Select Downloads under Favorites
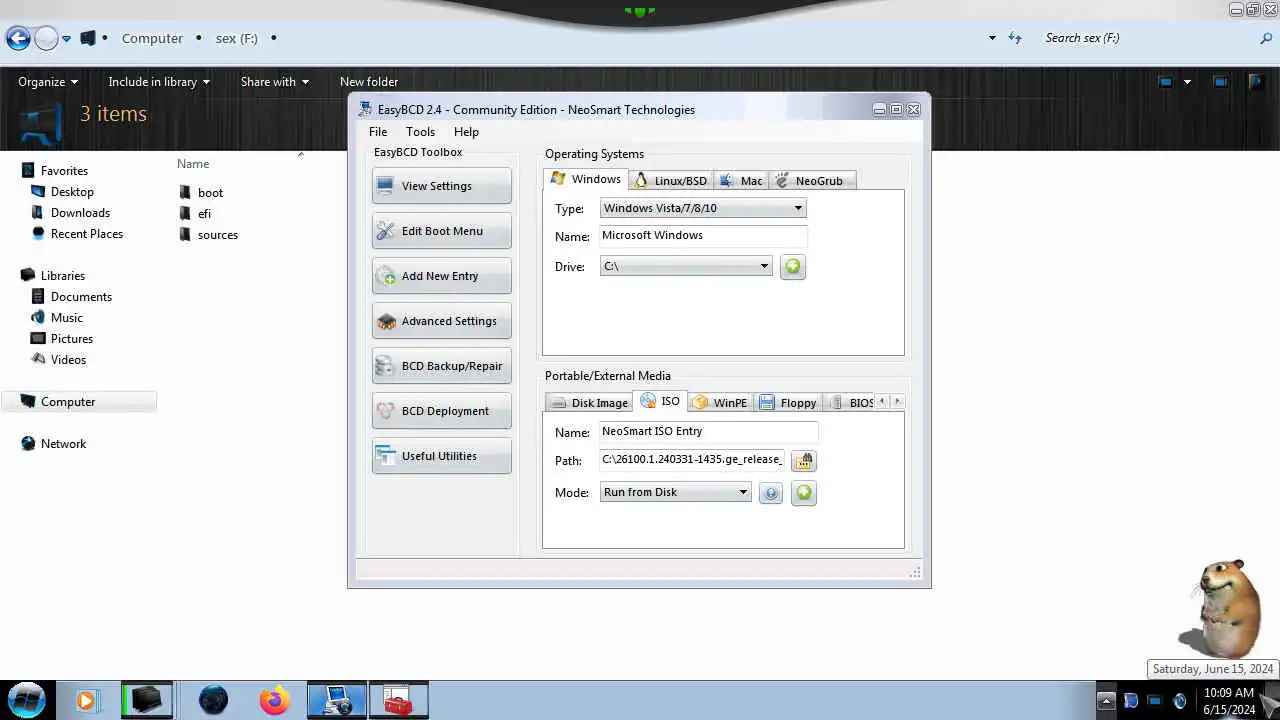Image resolution: width=1280 pixels, height=720 pixels. point(80,213)
